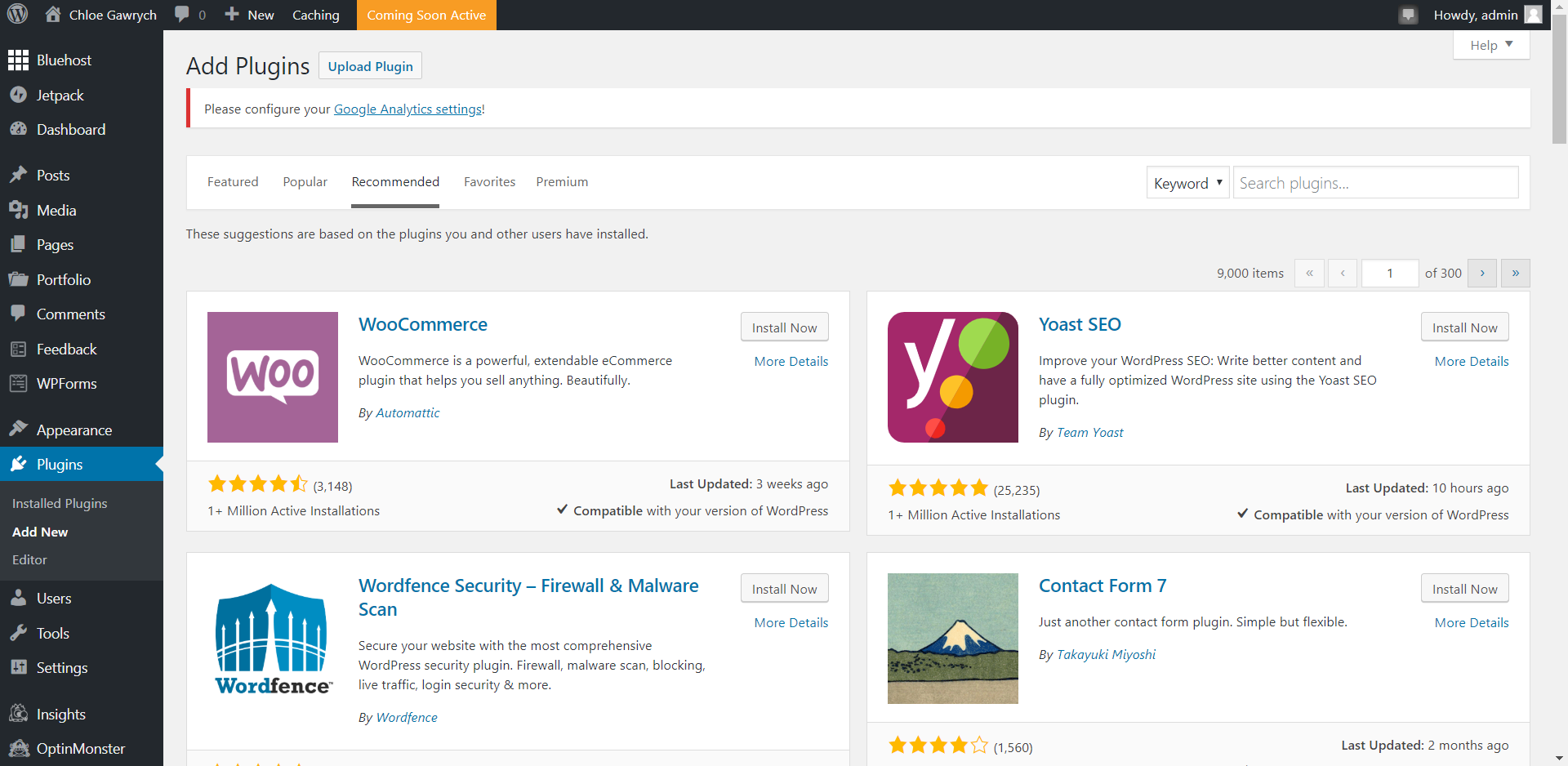Click the Comments speech bubble sidebar icon

(x=18, y=314)
